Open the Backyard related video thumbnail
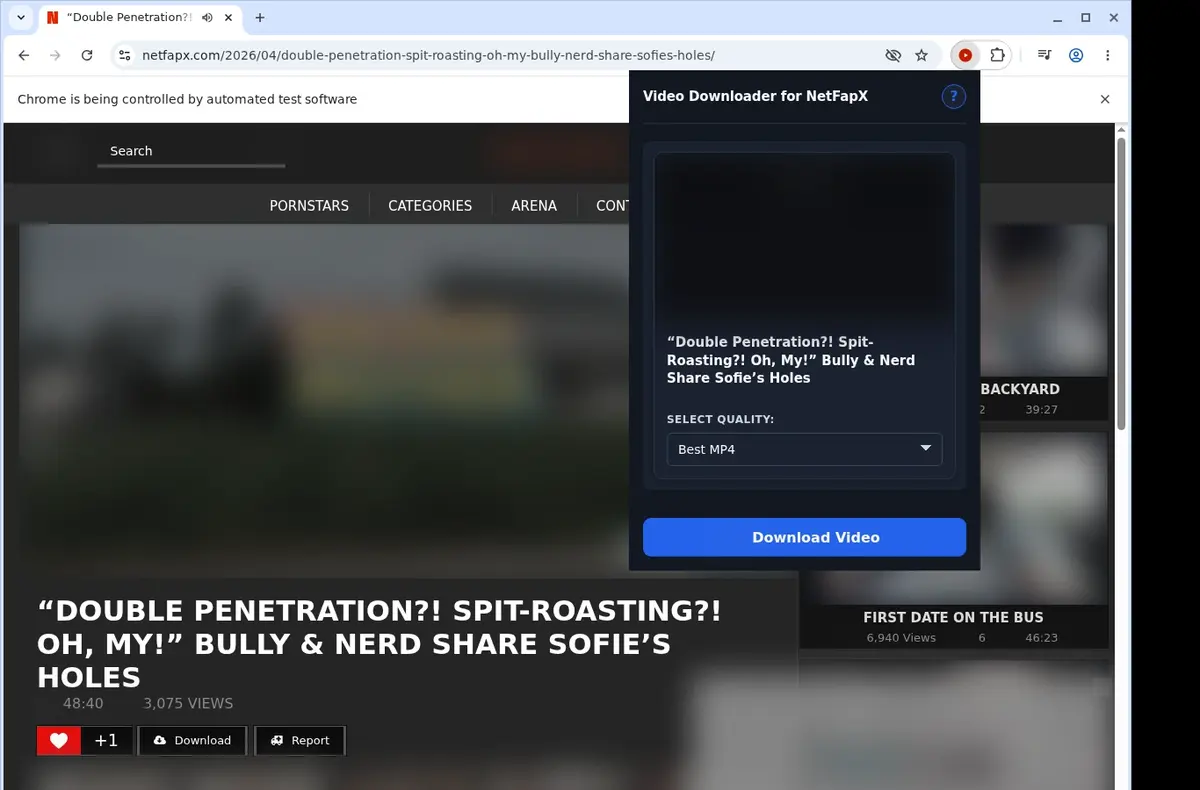 click(1044, 299)
